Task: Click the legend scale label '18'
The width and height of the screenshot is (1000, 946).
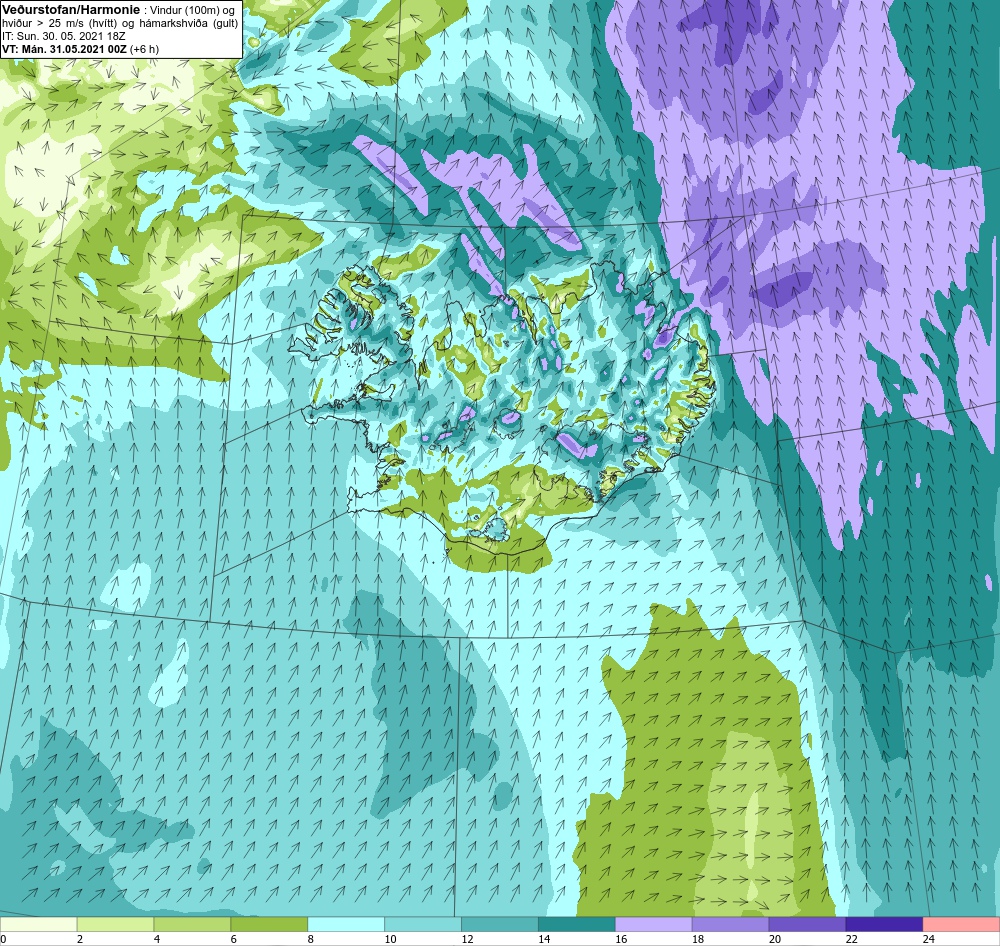Action: pos(698,939)
